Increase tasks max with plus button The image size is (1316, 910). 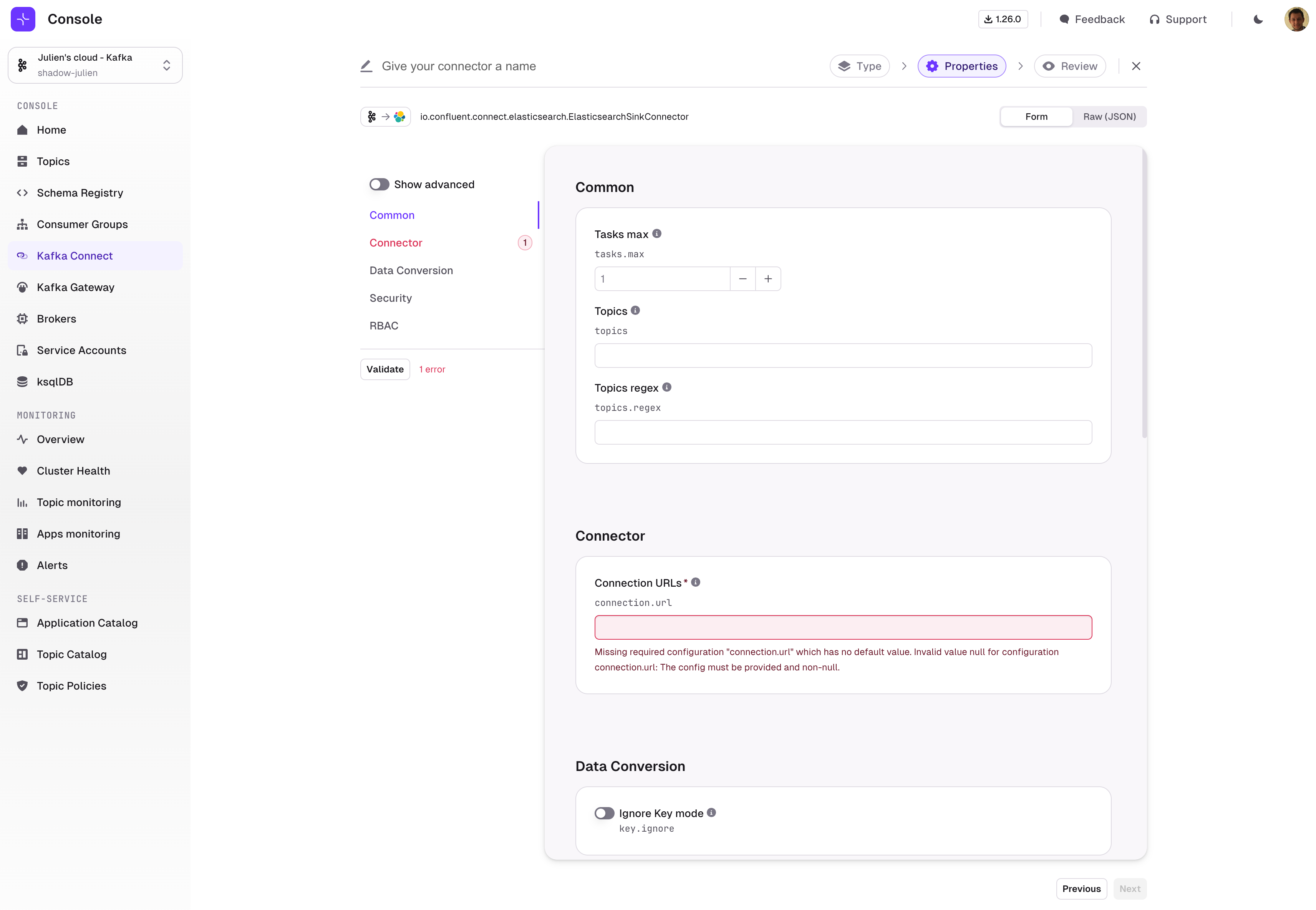tap(768, 278)
